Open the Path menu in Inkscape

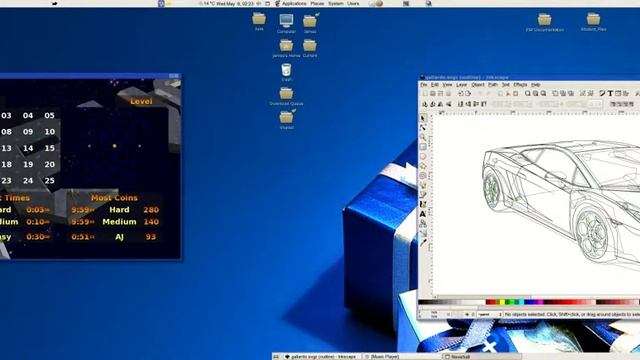tap(493, 85)
